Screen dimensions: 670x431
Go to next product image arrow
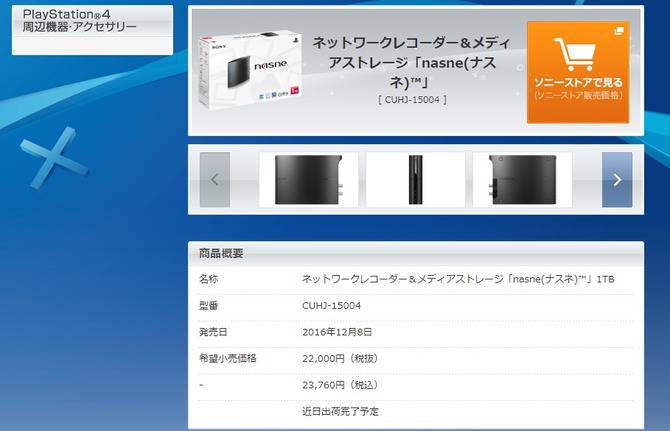pyautogui.click(x=617, y=180)
